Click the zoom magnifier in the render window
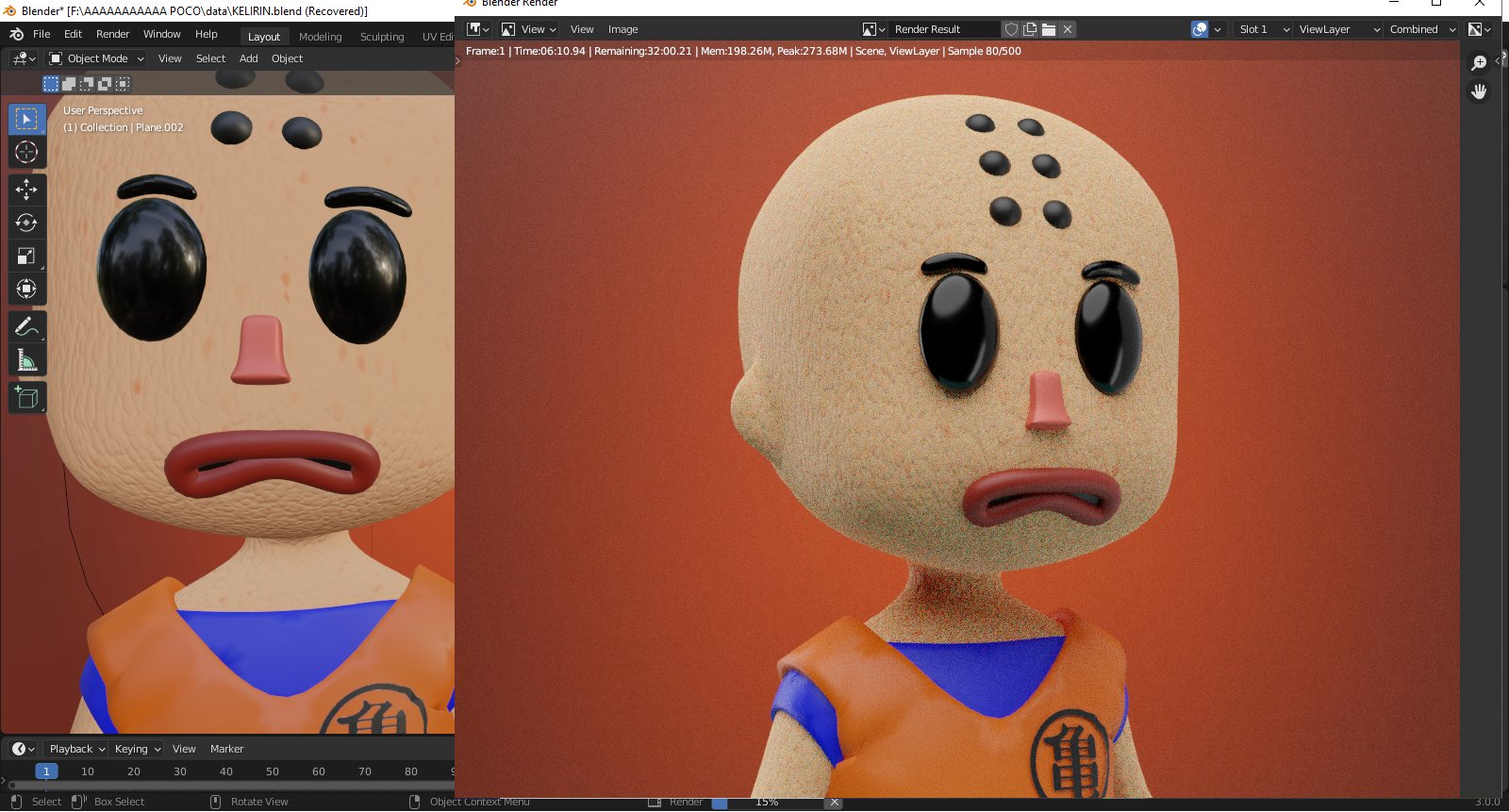This screenshot has width=1509, height=812. pos(1479,62)
